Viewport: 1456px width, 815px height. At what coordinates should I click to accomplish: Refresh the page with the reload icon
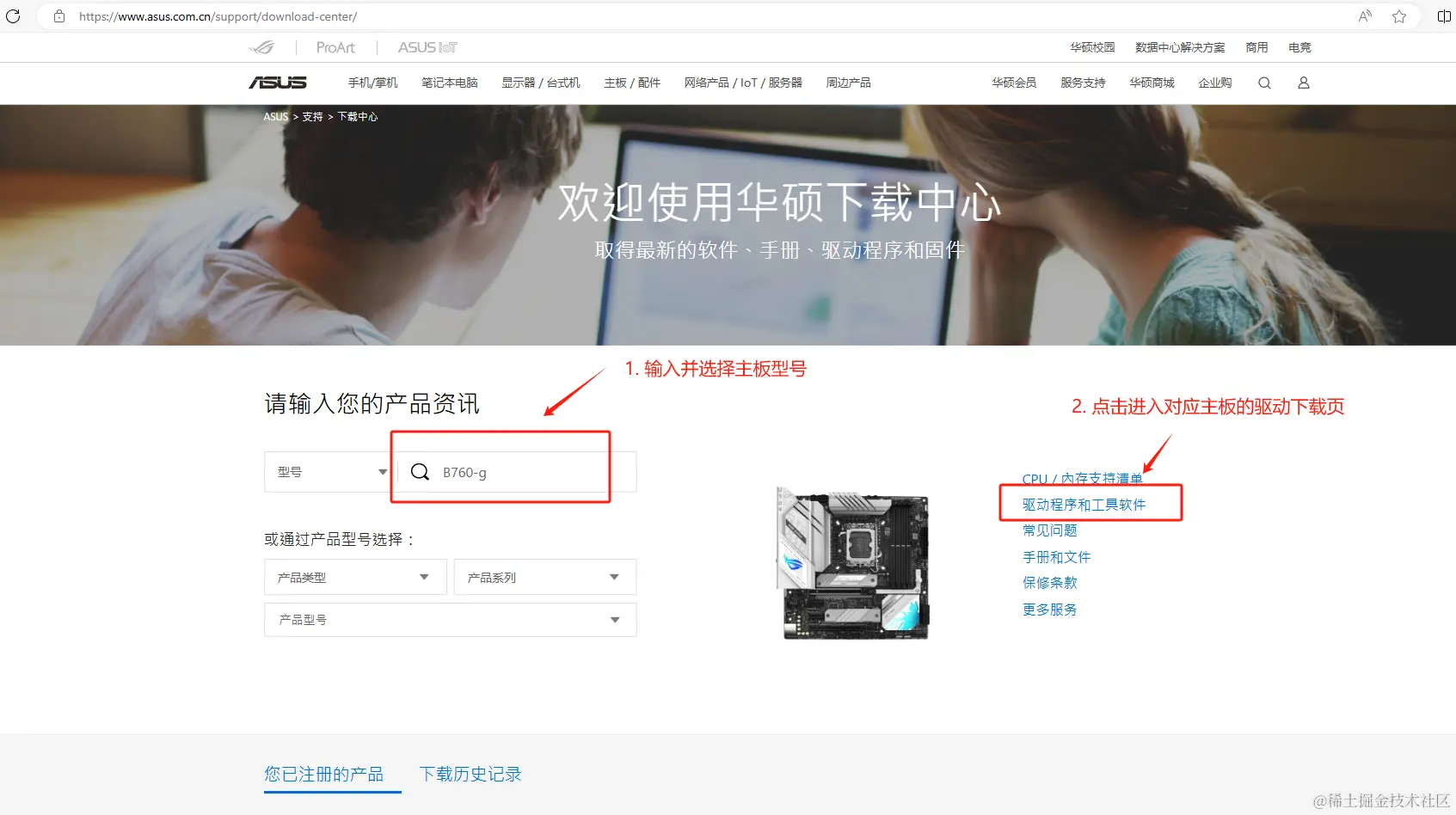coord(13,16)
